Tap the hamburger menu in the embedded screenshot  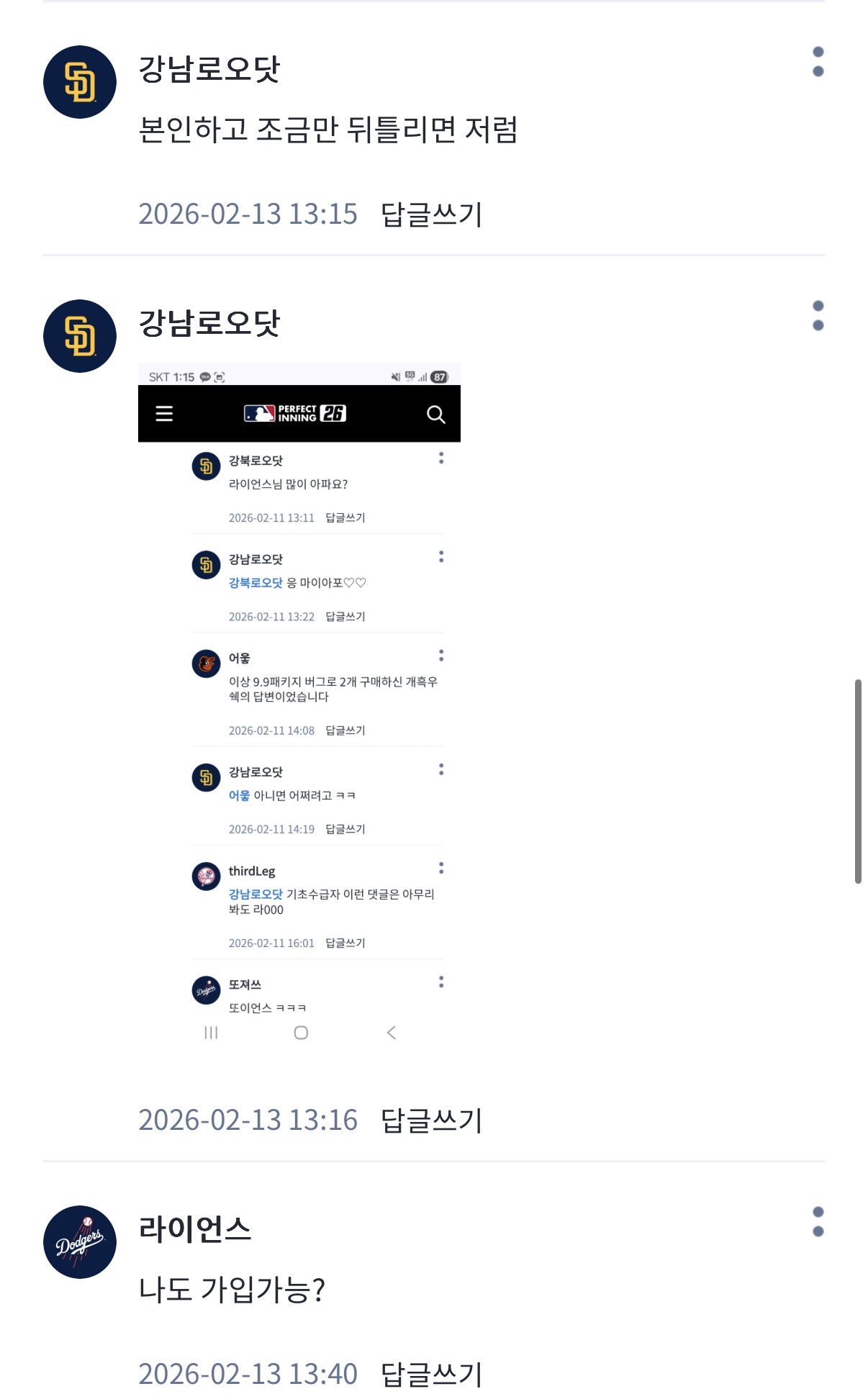pos(164,414)
